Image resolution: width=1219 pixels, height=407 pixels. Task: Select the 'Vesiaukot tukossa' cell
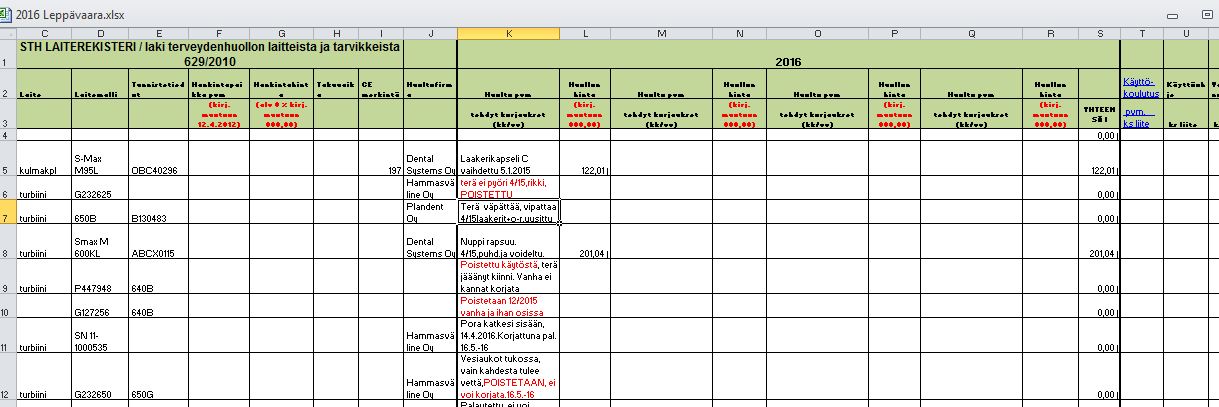pyautogui.click(x=508, y=377)
